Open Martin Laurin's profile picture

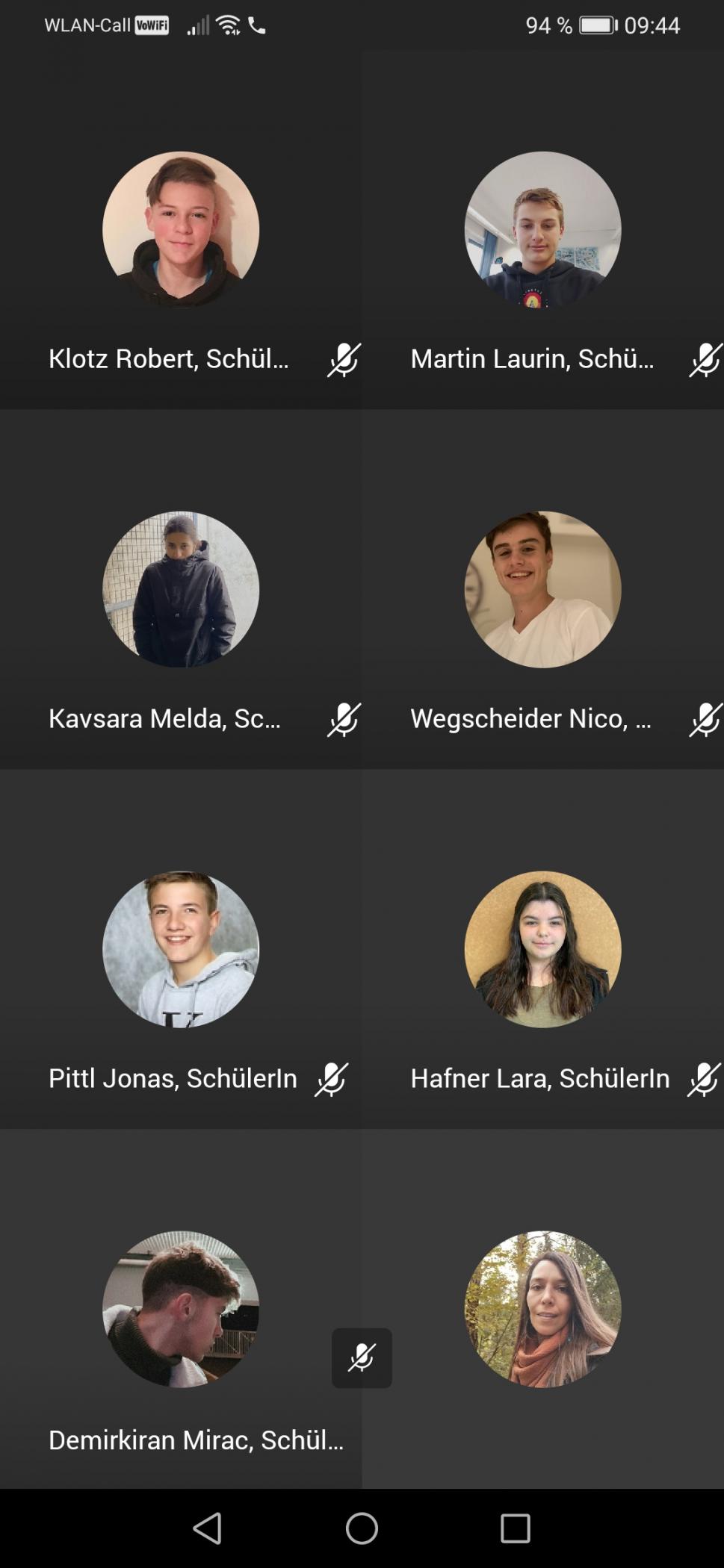[x=542, y=230]
